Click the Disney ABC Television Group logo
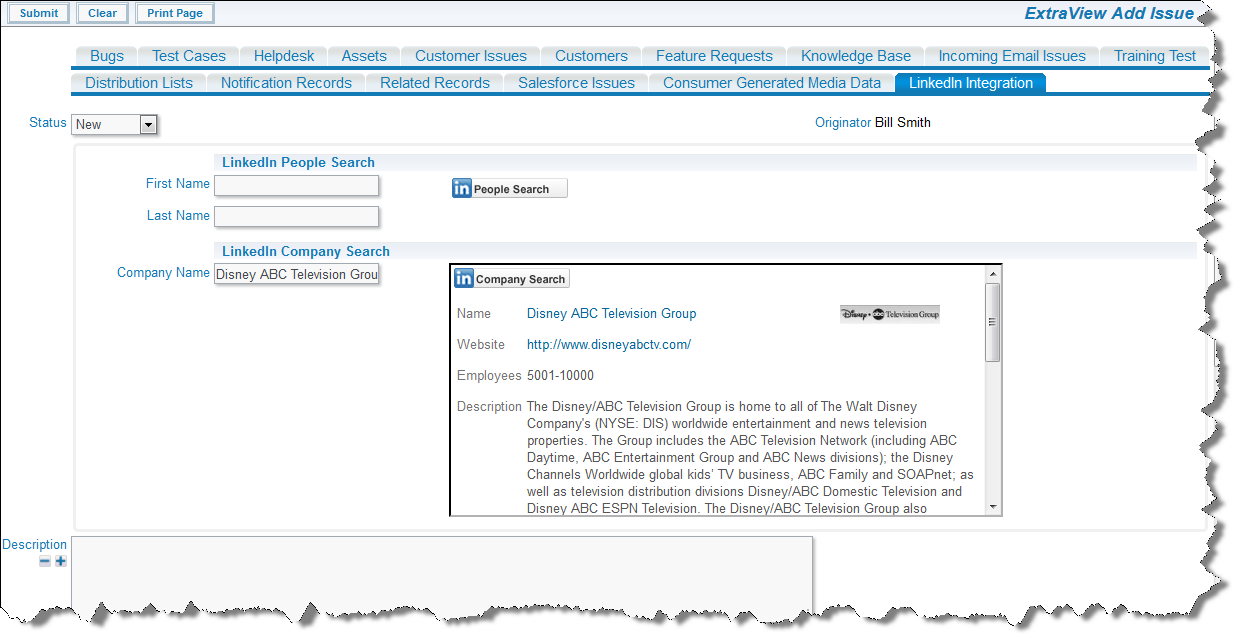The image size is (1234, 634). (x=890, y=314)
